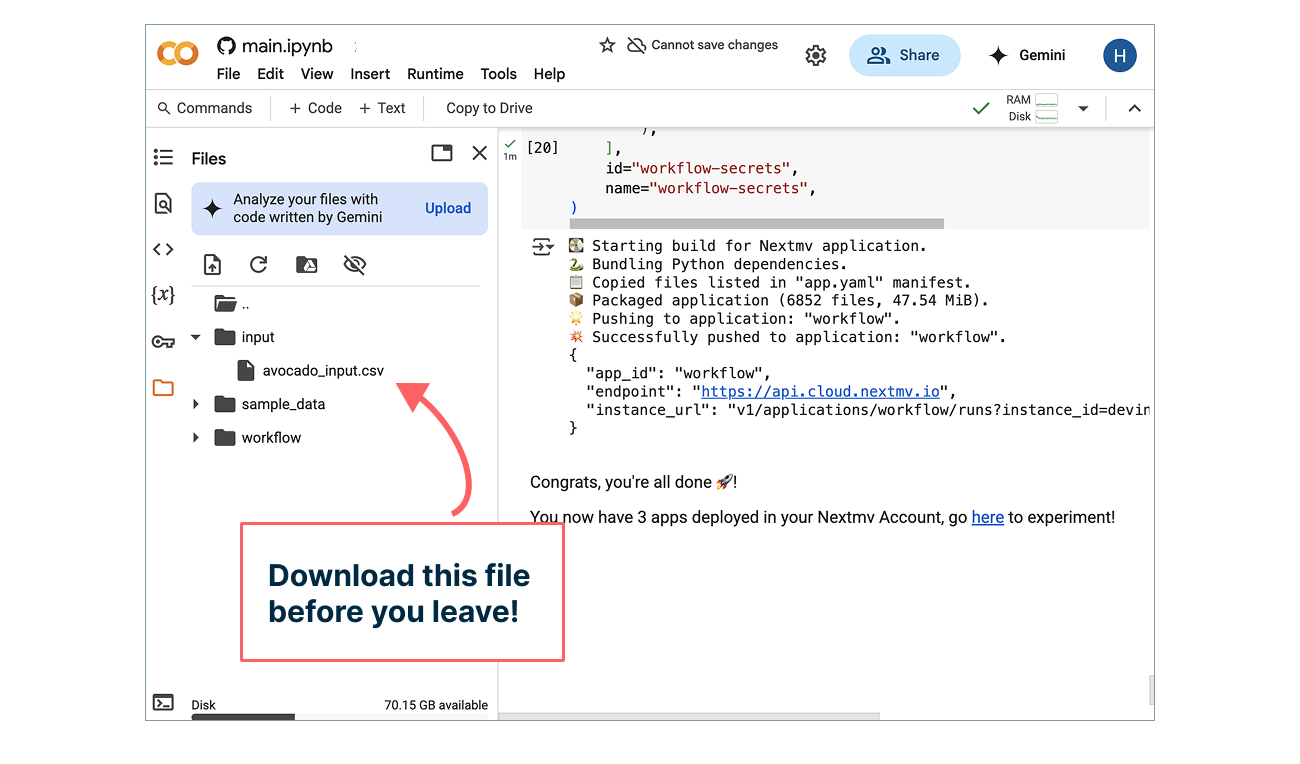This screenshot has height=764, width=1300.
Task: Star the notebook with the star icon
Action: click(607, 45)
